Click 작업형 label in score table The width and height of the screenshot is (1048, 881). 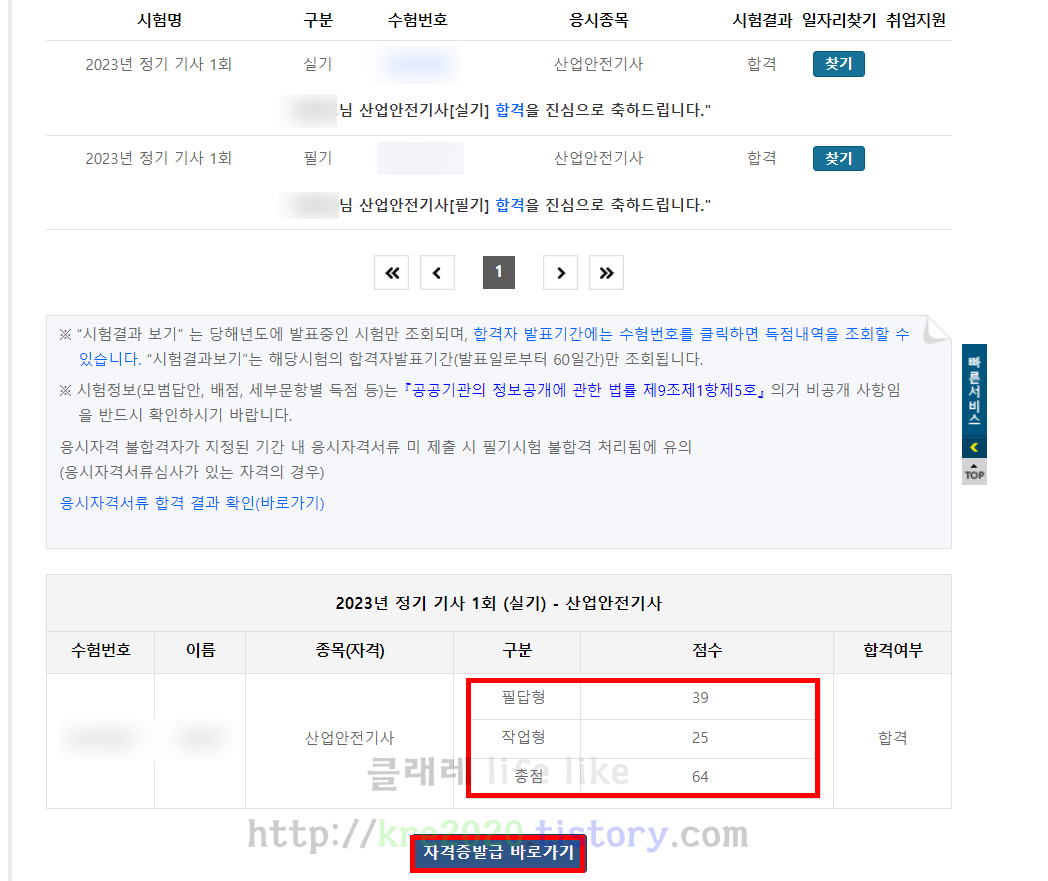(523, 737)
